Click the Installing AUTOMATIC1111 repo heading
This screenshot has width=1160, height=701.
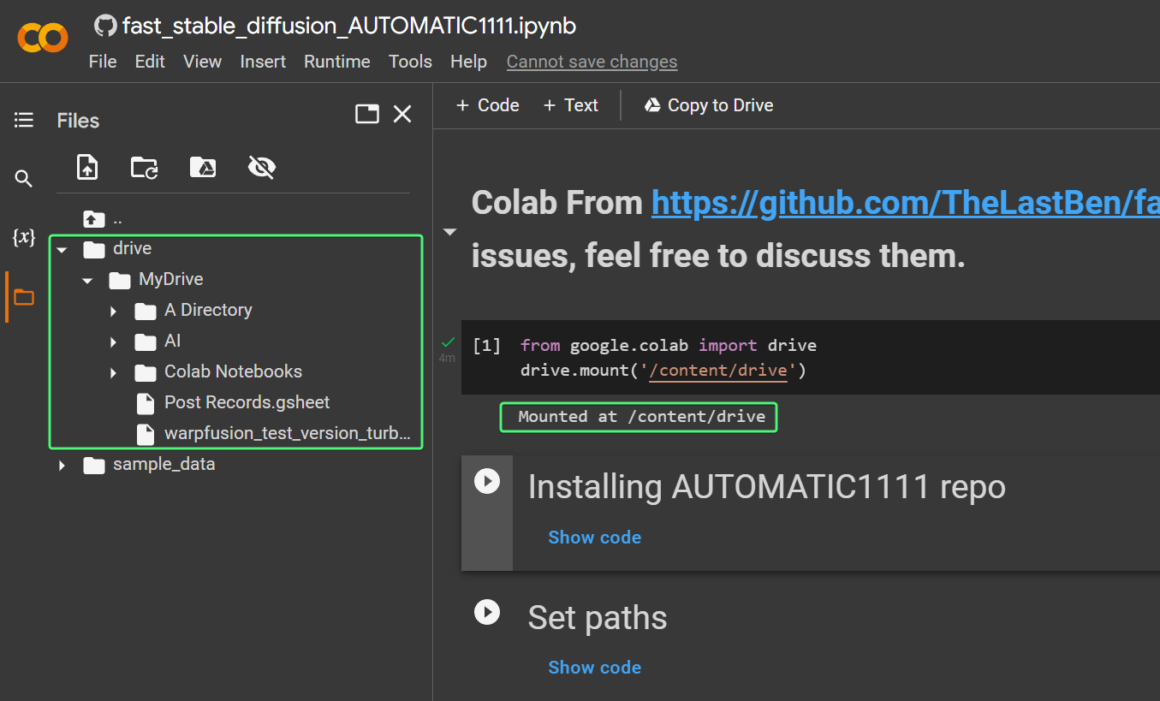click(766, 487)
